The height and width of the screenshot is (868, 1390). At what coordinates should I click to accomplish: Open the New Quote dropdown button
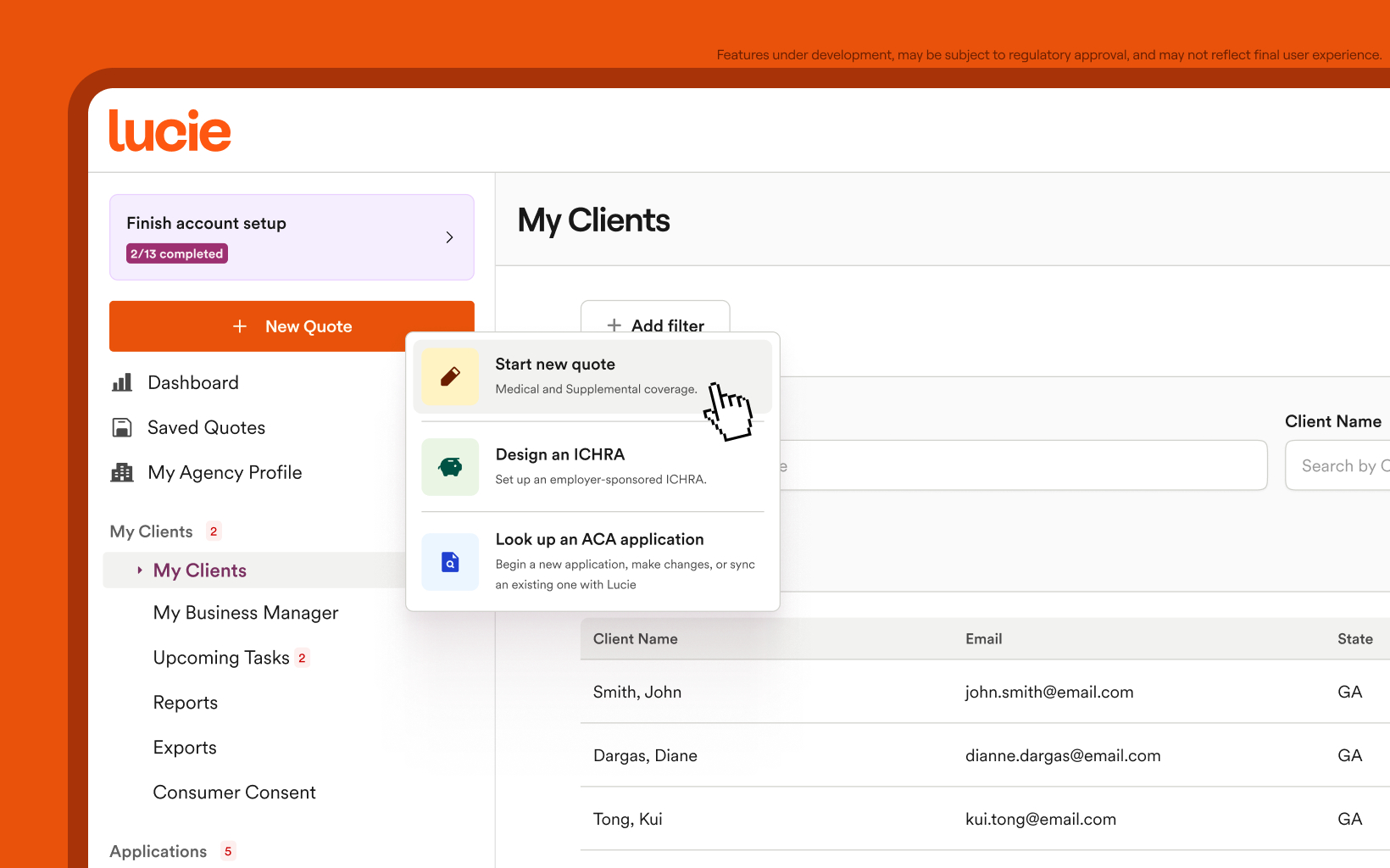point(291,326)
